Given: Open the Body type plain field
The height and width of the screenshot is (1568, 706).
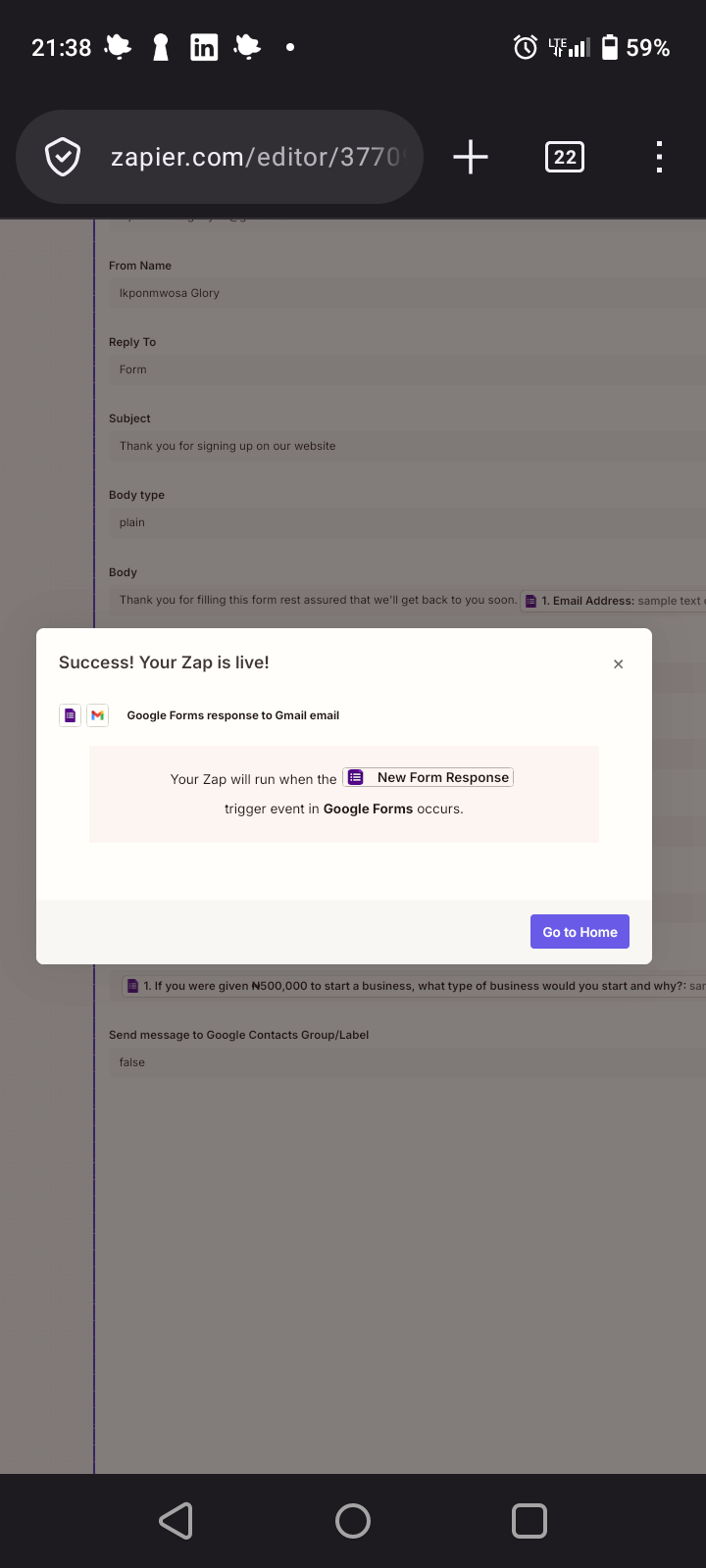Looking at the screenshot, I should pyautogui.click(x=407, y=522).
